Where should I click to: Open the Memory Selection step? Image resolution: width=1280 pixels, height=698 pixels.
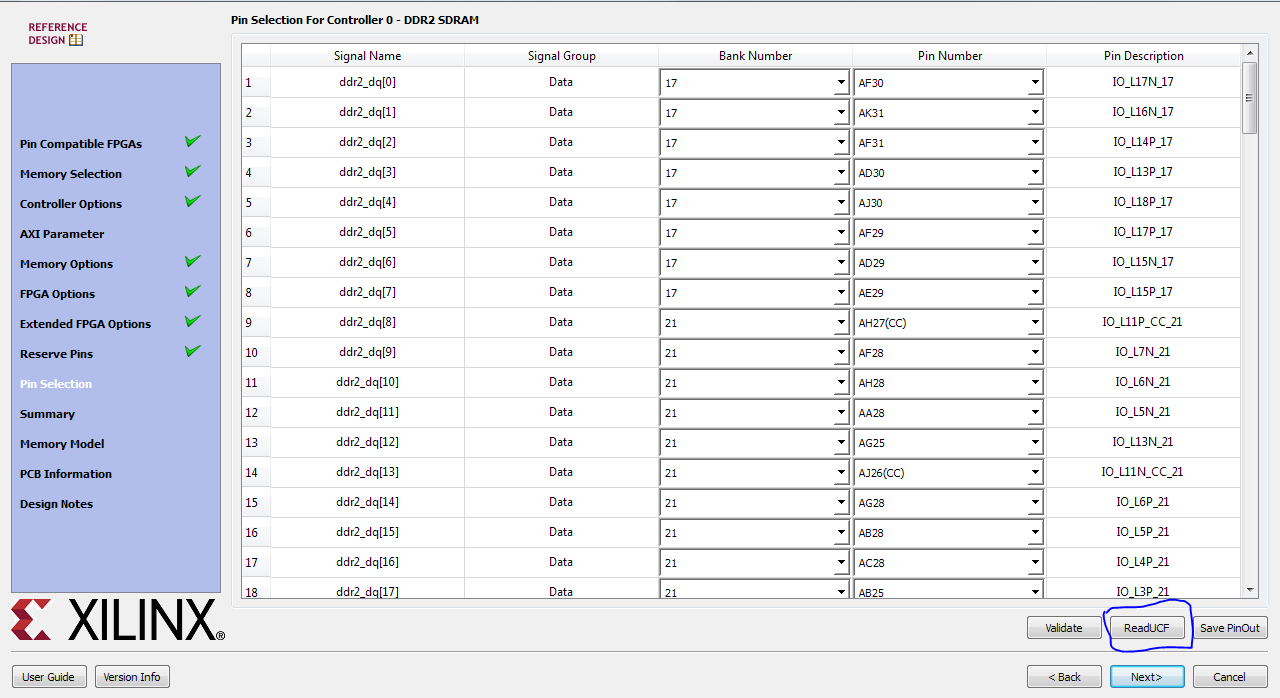71,174
